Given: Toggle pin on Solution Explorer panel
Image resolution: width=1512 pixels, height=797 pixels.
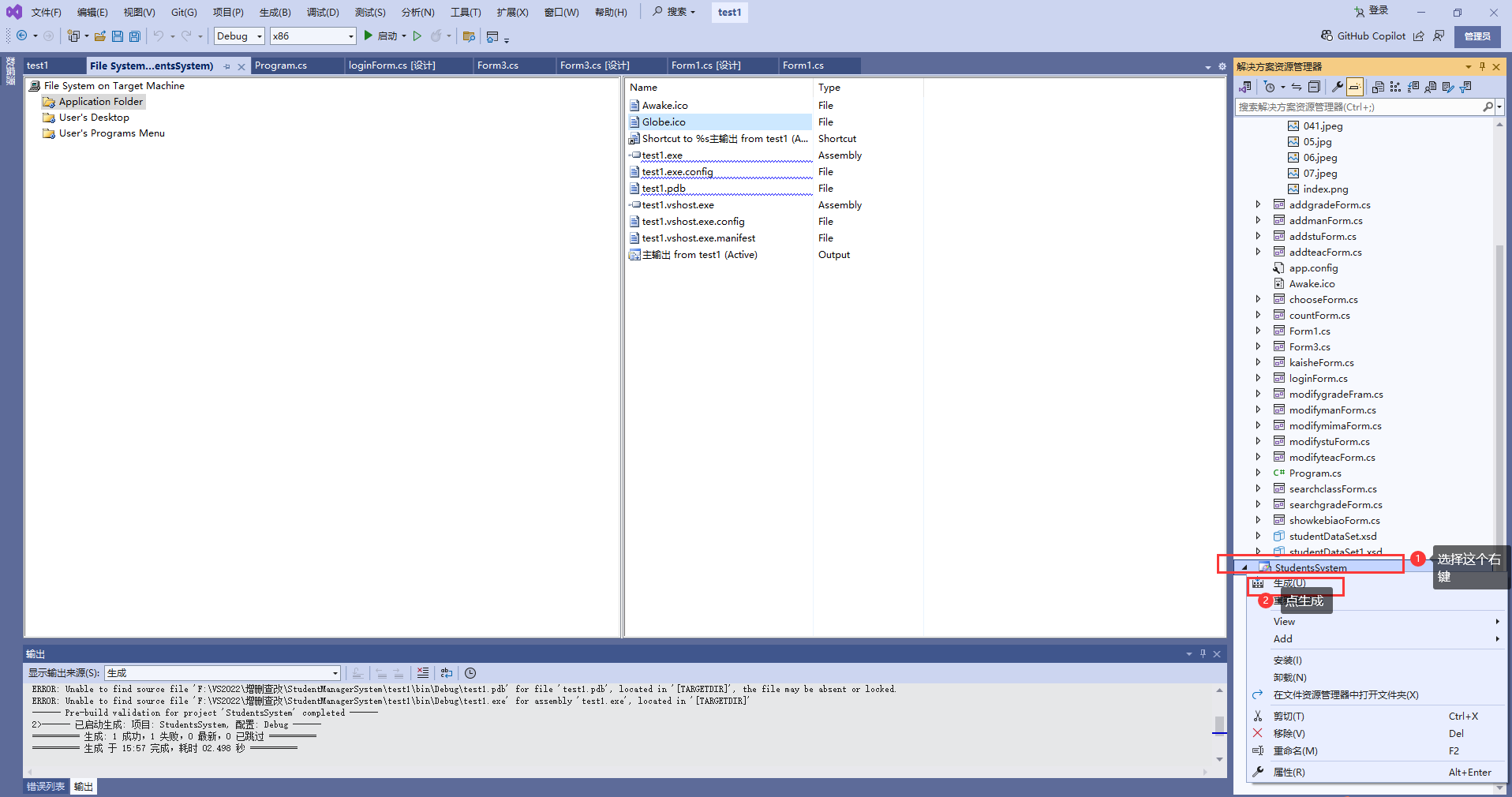Looking at the screenshot, I should (1482, 66).
